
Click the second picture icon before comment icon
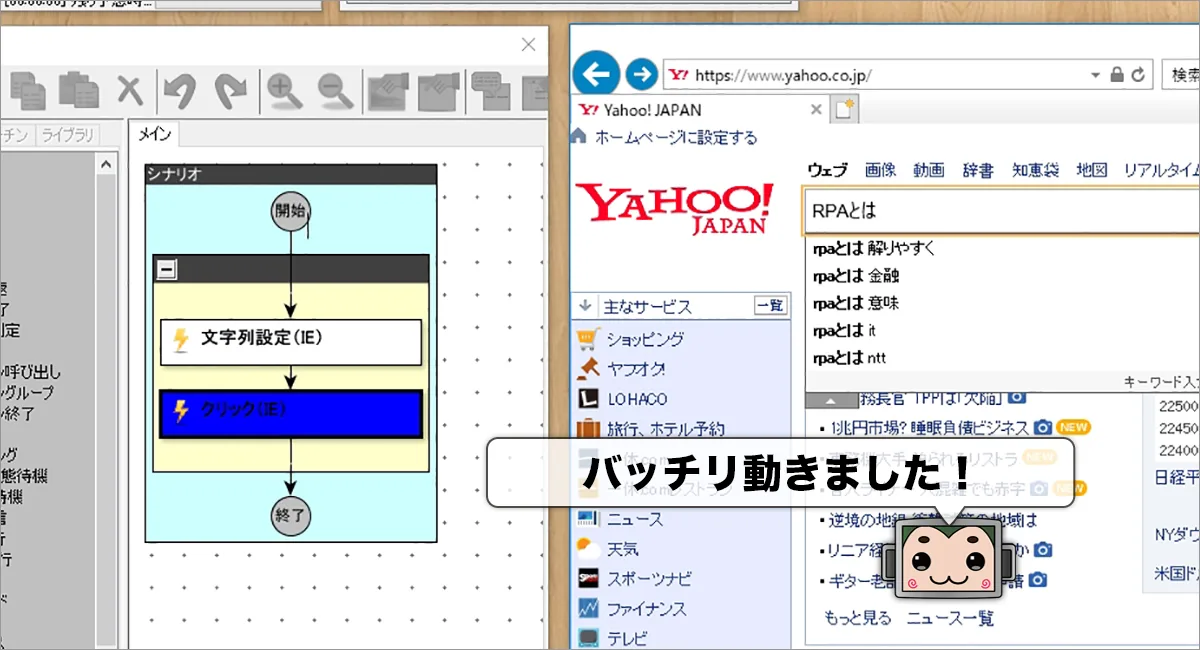pyautogui.click(x=438, y=91)
